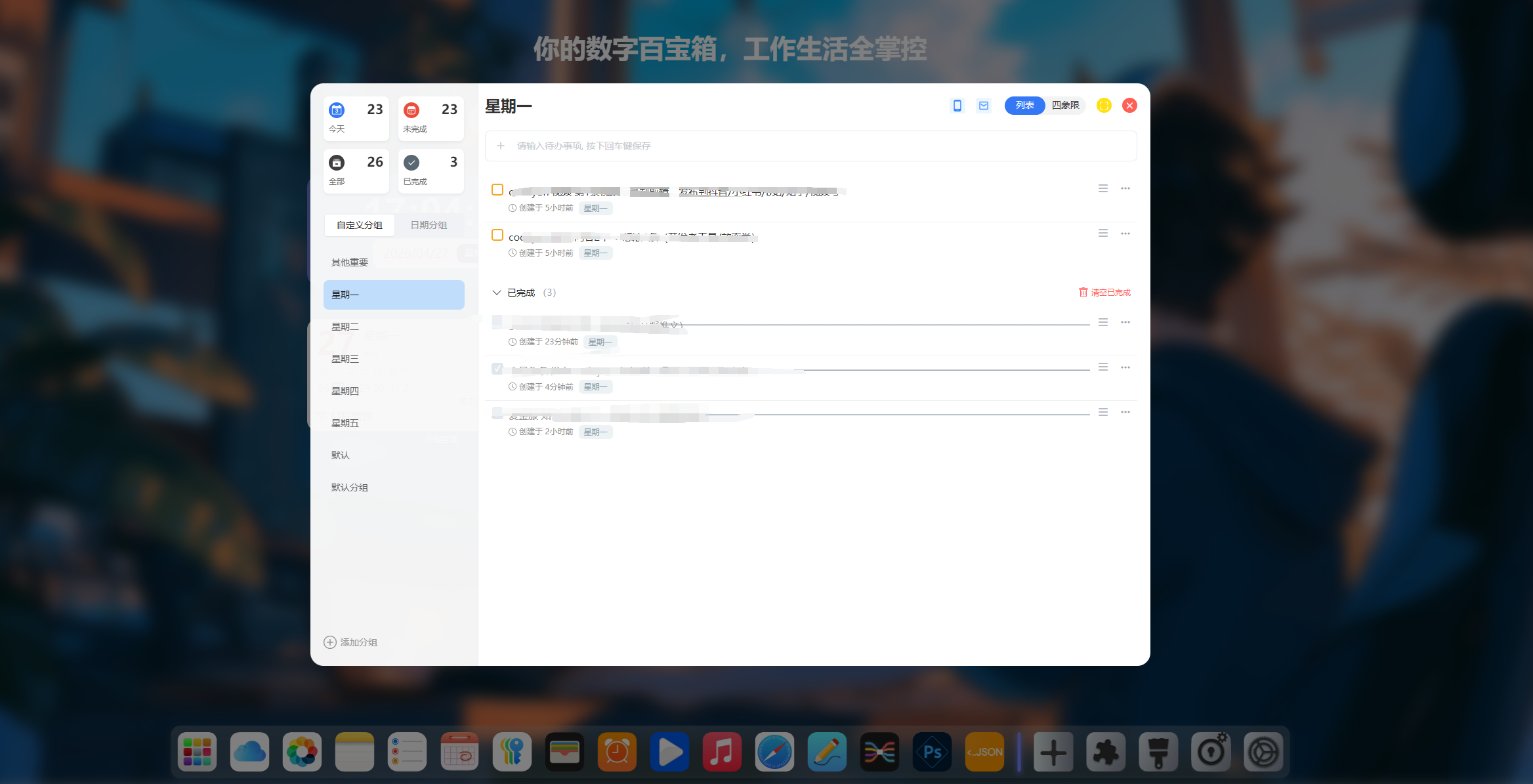Open more menu of task created 23分钟前
This screenshot has width=1533, height=784.
[x=1125, y=323]
